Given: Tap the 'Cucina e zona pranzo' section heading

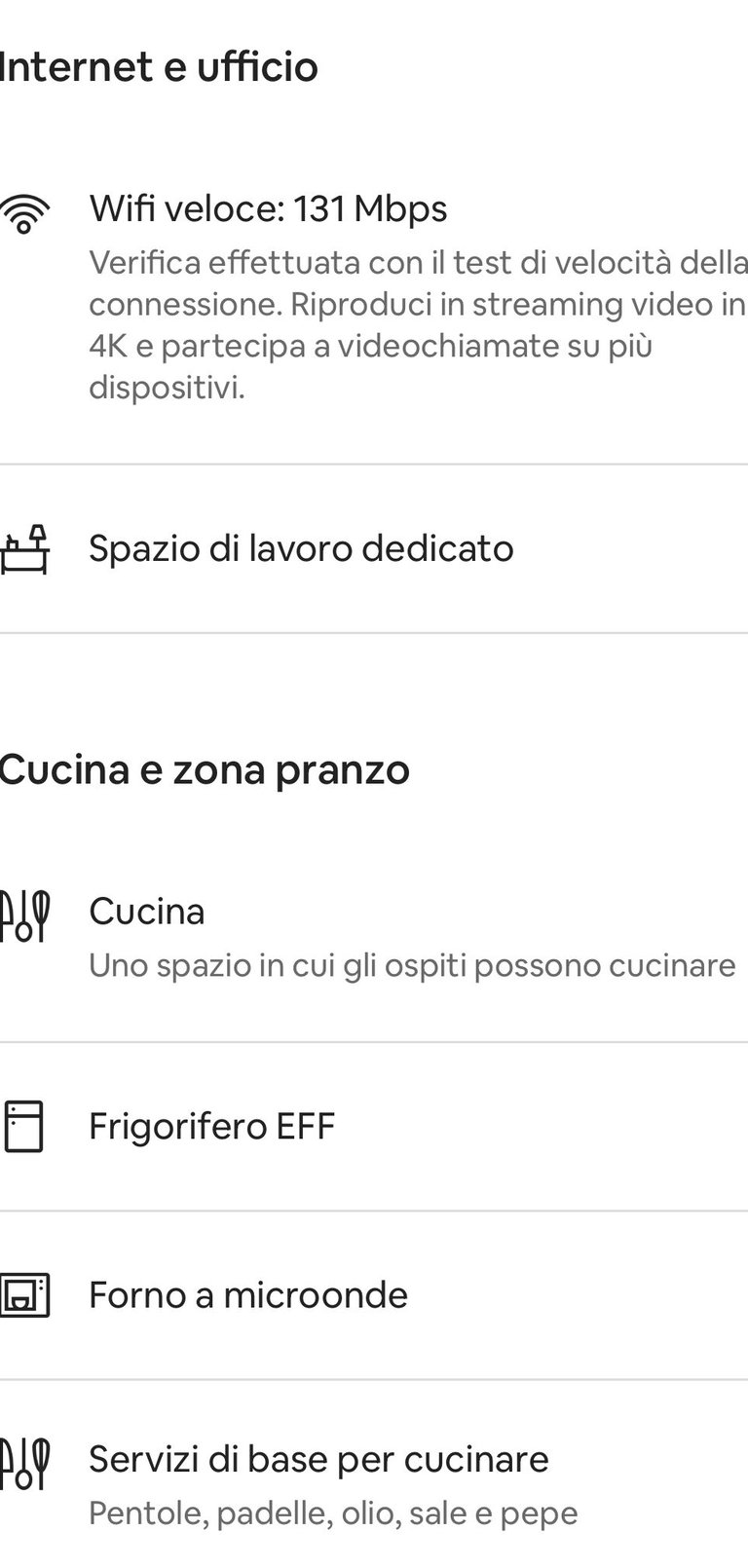Looking at the screenshot, I should (x=205, y=769).
